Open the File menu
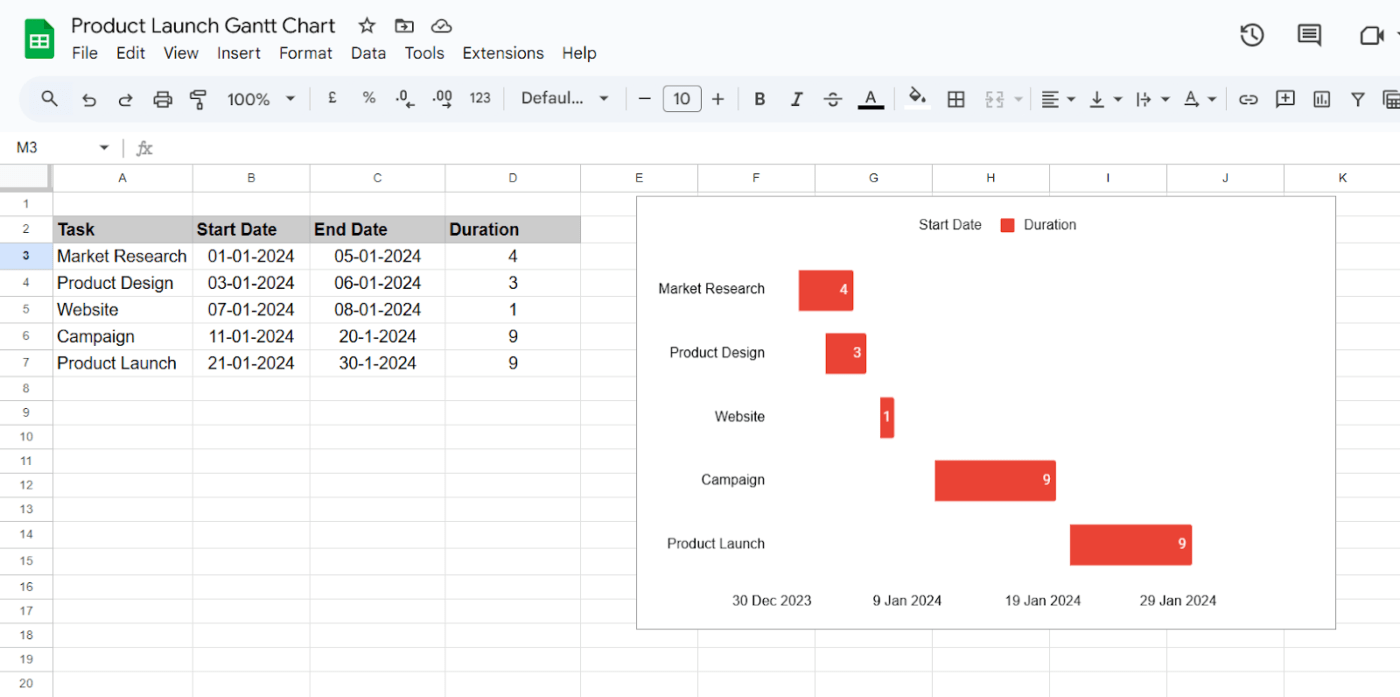Image resolution: width=1400 pixels, height=697 pixels. (85, 53)
